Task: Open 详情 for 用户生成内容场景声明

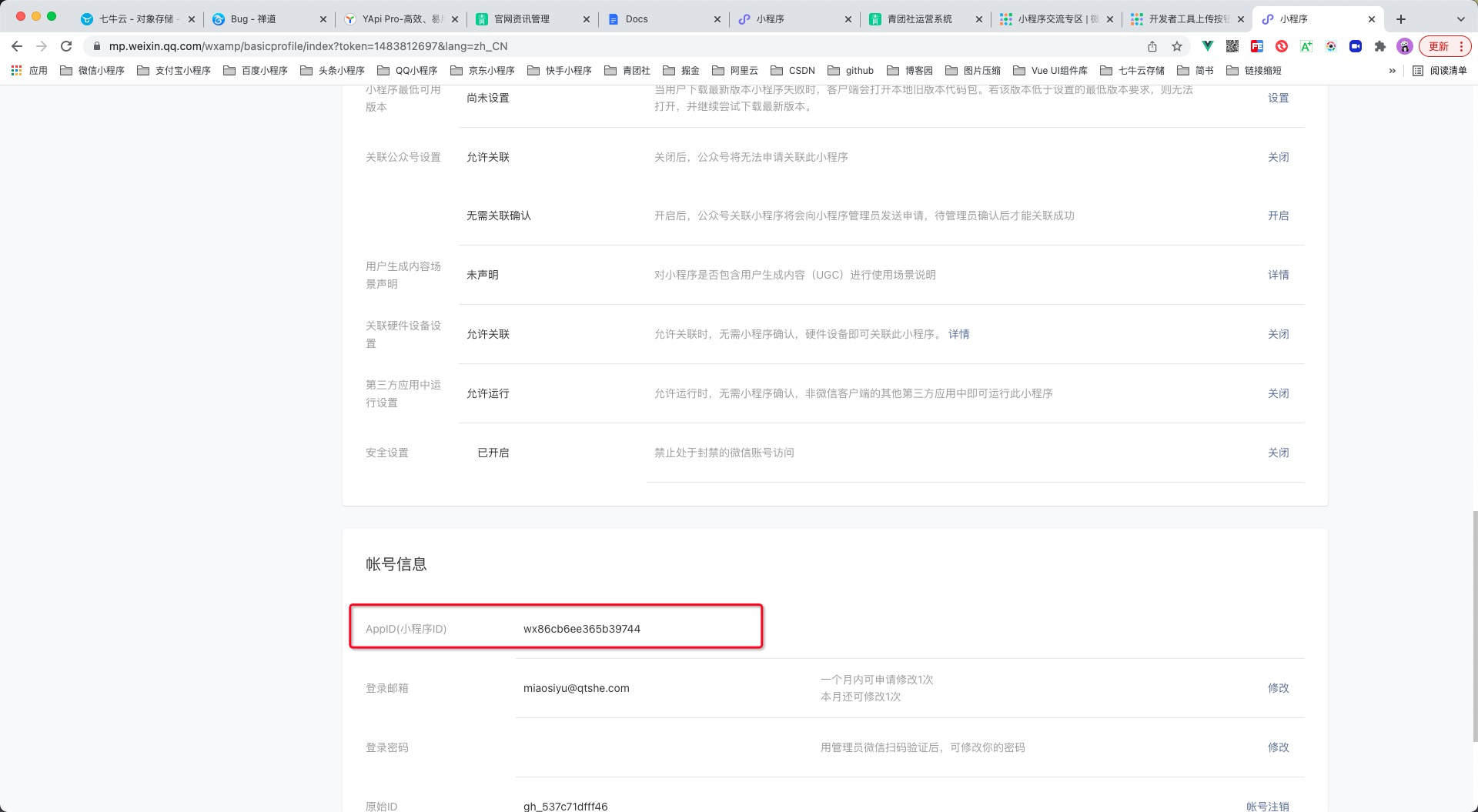Action: [1278, 275]
